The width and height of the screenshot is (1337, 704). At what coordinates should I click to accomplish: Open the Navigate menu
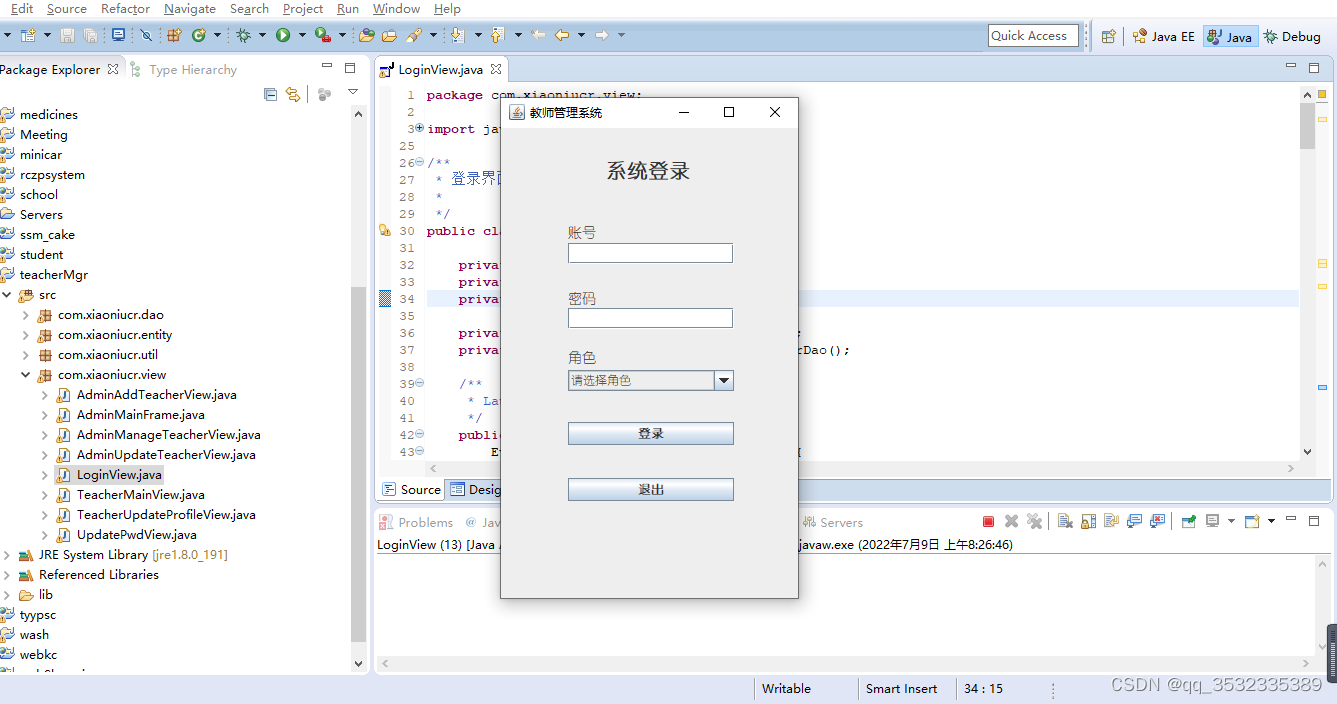[189, 9]
